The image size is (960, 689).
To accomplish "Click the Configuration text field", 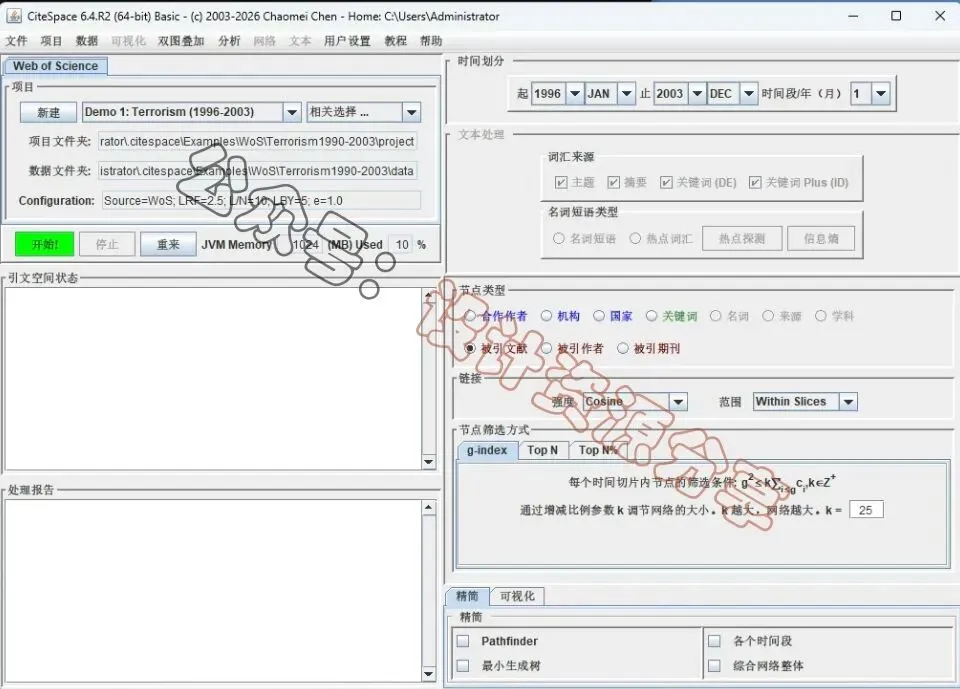I will [261, 200].
